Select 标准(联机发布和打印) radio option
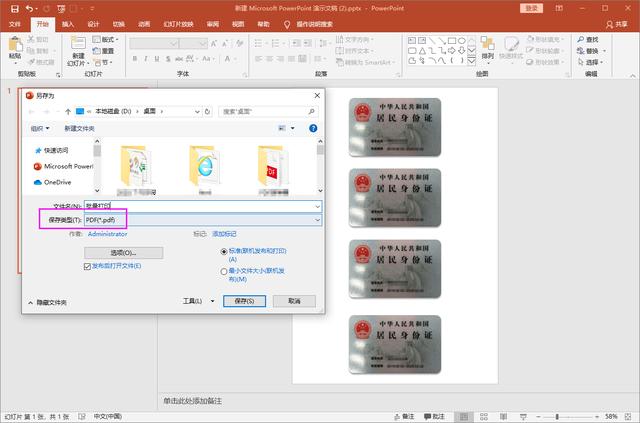The width and height of the screenshot is (640, 423). click(224, 253)
